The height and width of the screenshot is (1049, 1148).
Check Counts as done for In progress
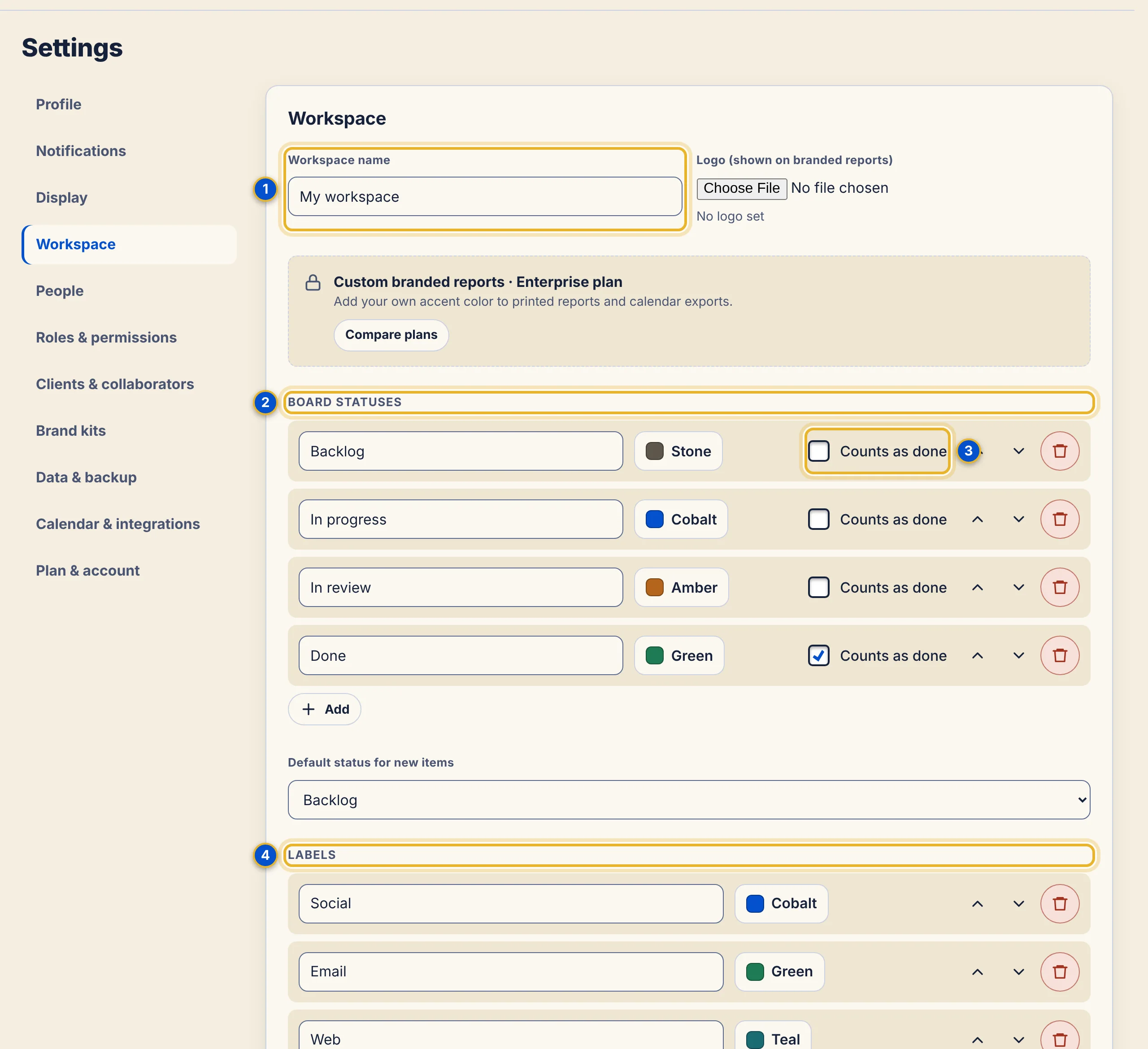(x=818, y=519)
